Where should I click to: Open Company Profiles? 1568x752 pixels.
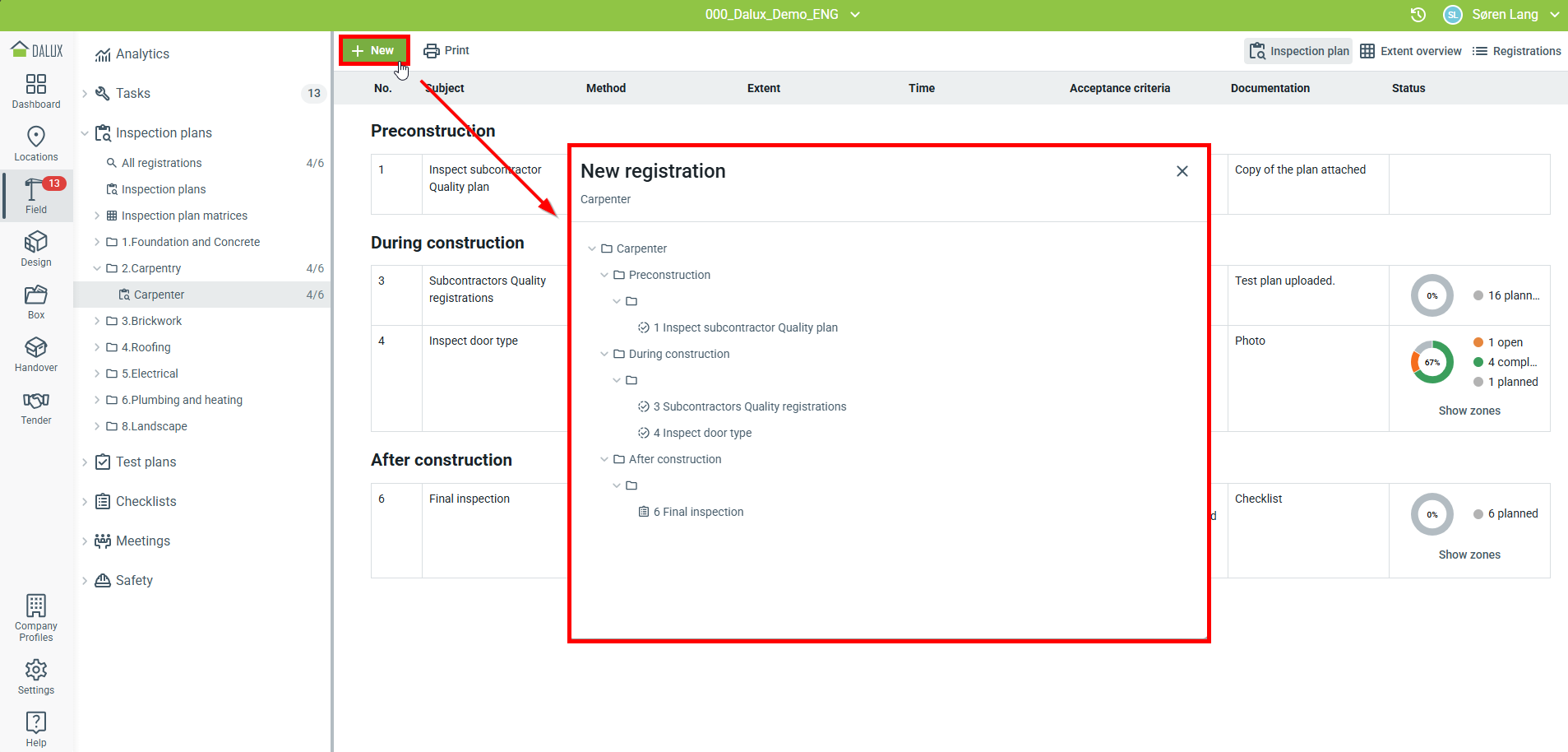36,617
